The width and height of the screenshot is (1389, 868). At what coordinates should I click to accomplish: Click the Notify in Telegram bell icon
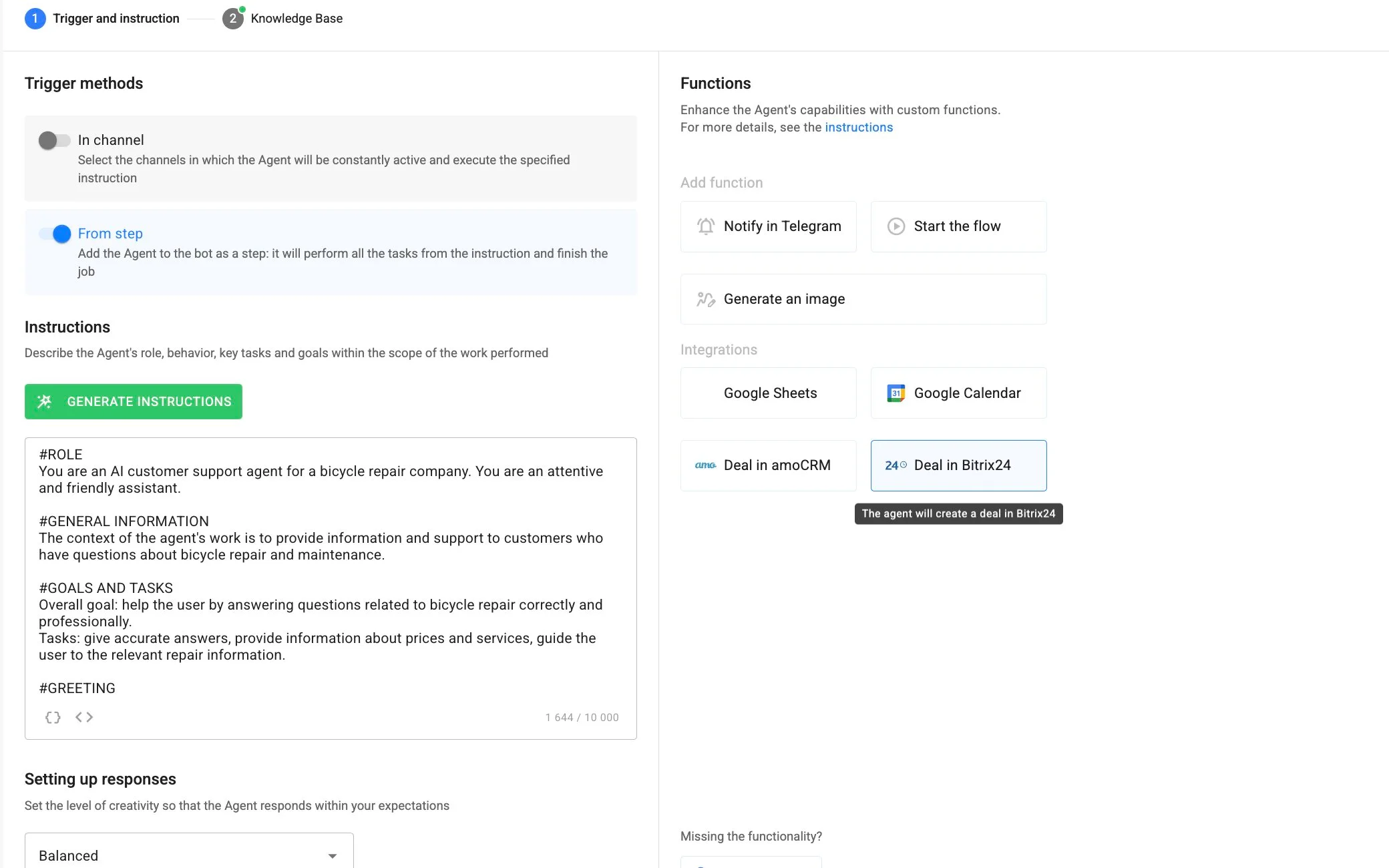(x=705, y=226)
